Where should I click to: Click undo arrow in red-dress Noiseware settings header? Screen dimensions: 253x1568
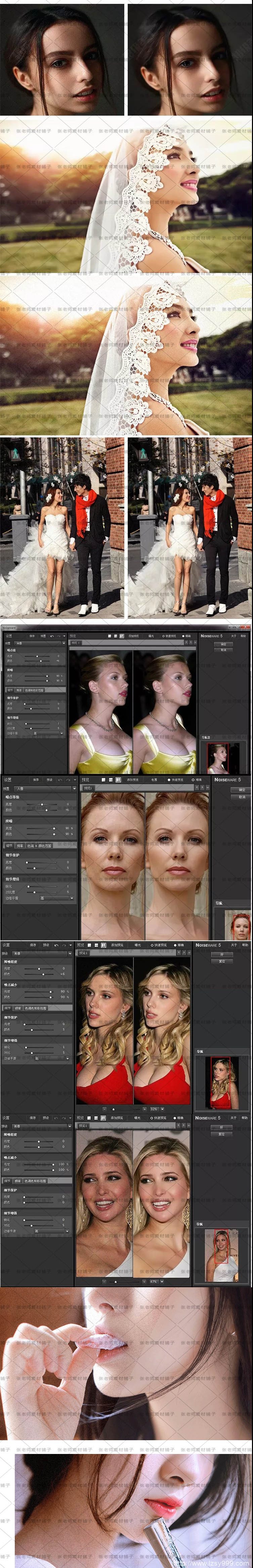point(56,945)
